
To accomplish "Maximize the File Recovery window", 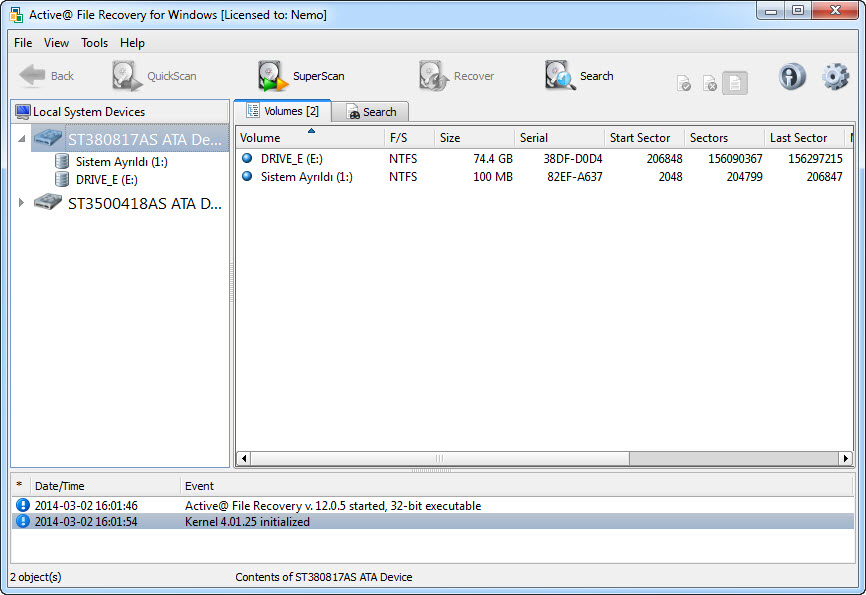I will point(798,10).
